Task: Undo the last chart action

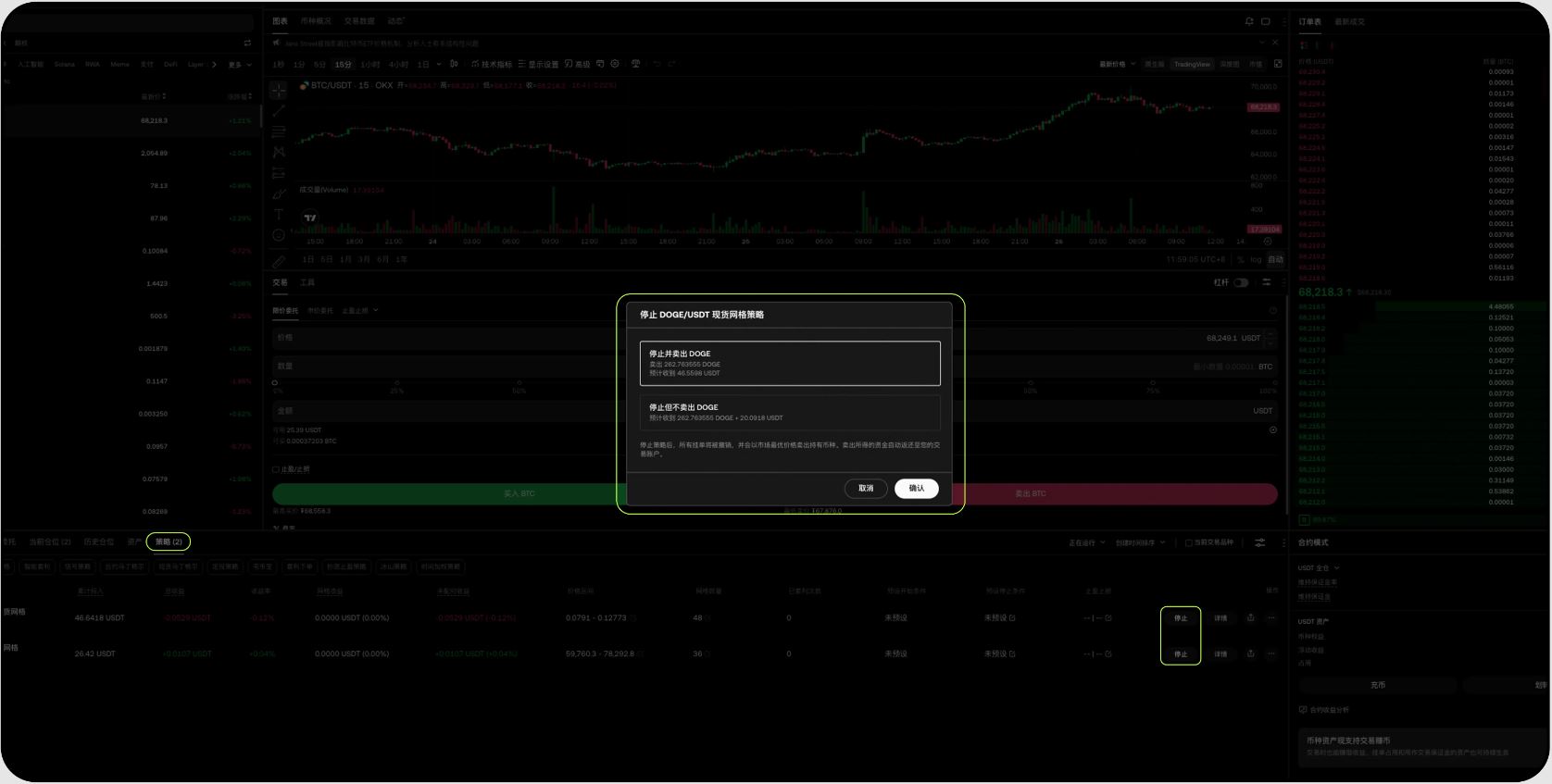Action: [657, 64]
